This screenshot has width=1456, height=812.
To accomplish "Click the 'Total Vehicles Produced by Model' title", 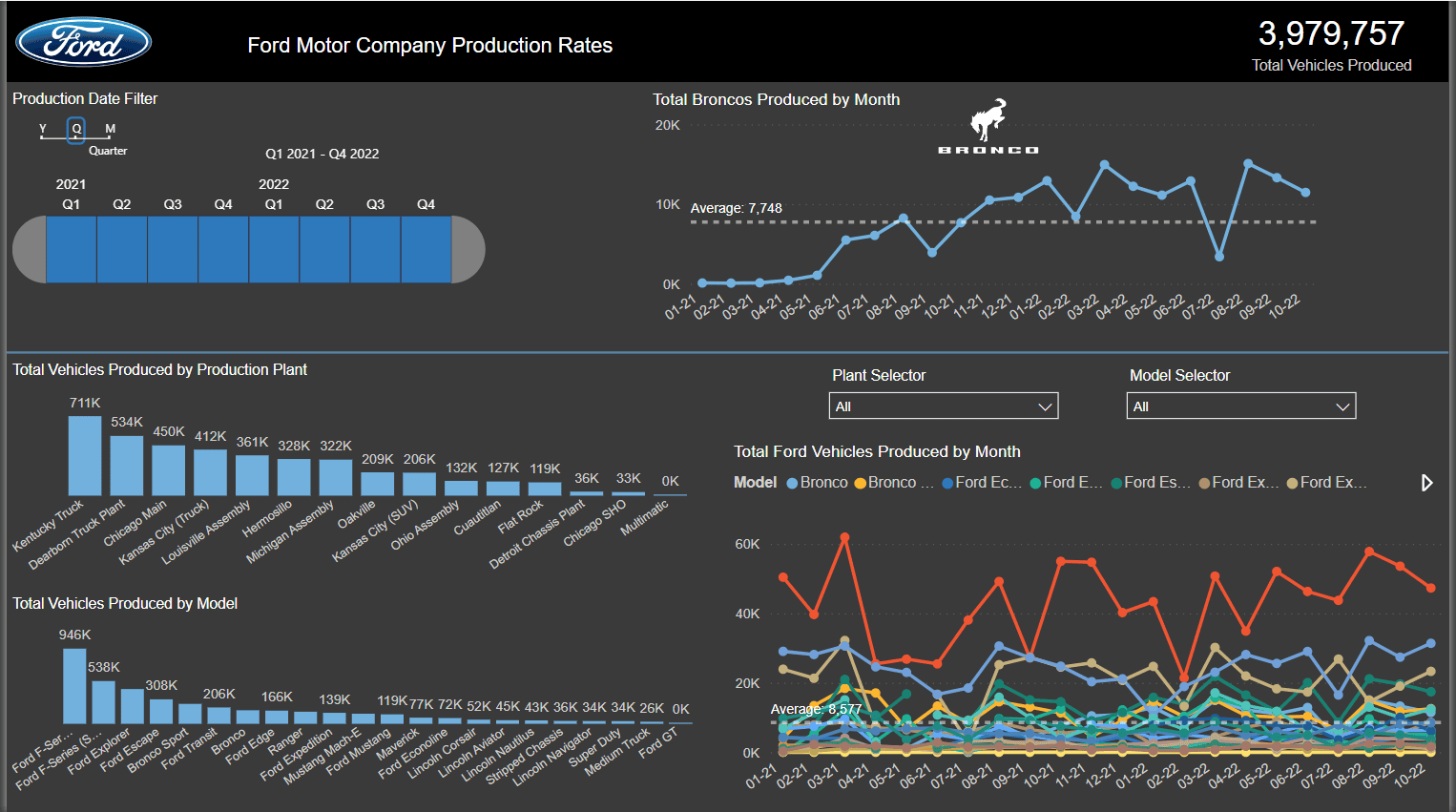I will [125, 603].
